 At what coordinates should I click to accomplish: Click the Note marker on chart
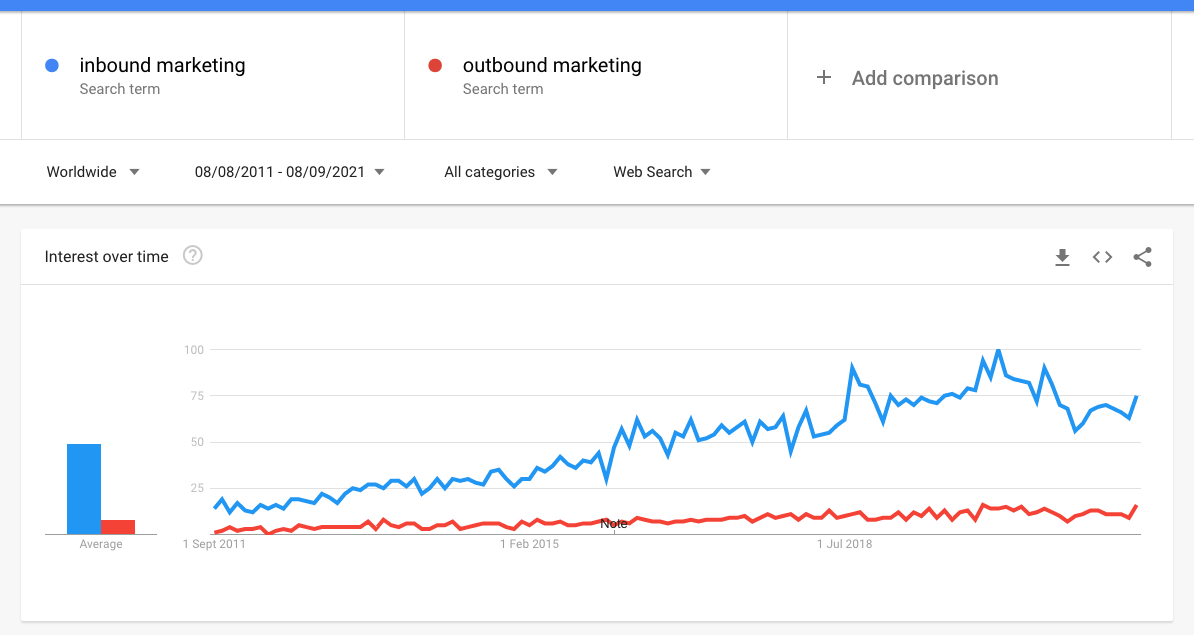[x=614, y=524]
